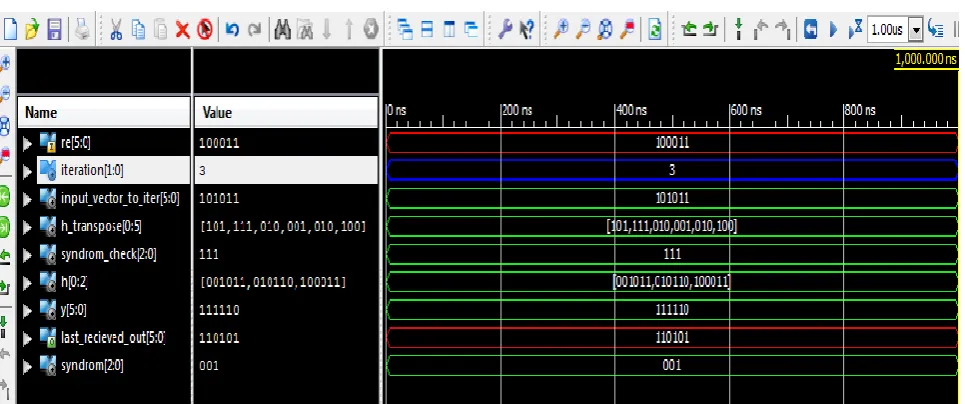
Task: Select the input_vector_to_iter[5:0] signal
Action: point(120,198)
